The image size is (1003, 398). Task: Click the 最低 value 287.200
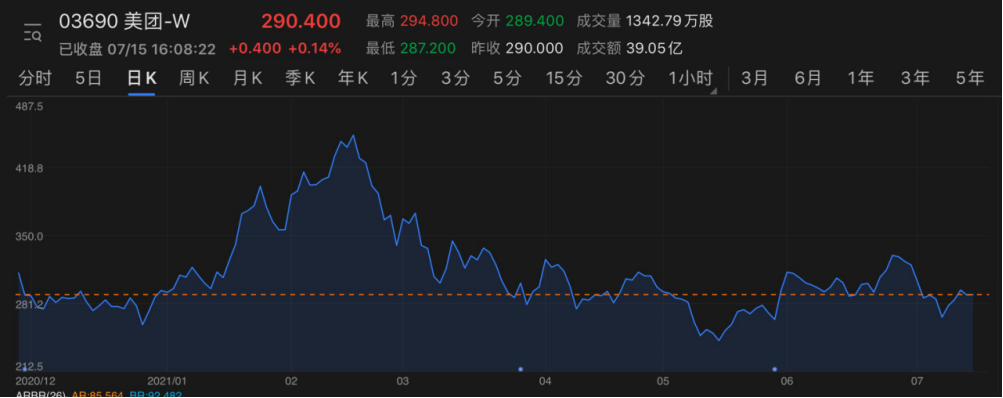428,49
